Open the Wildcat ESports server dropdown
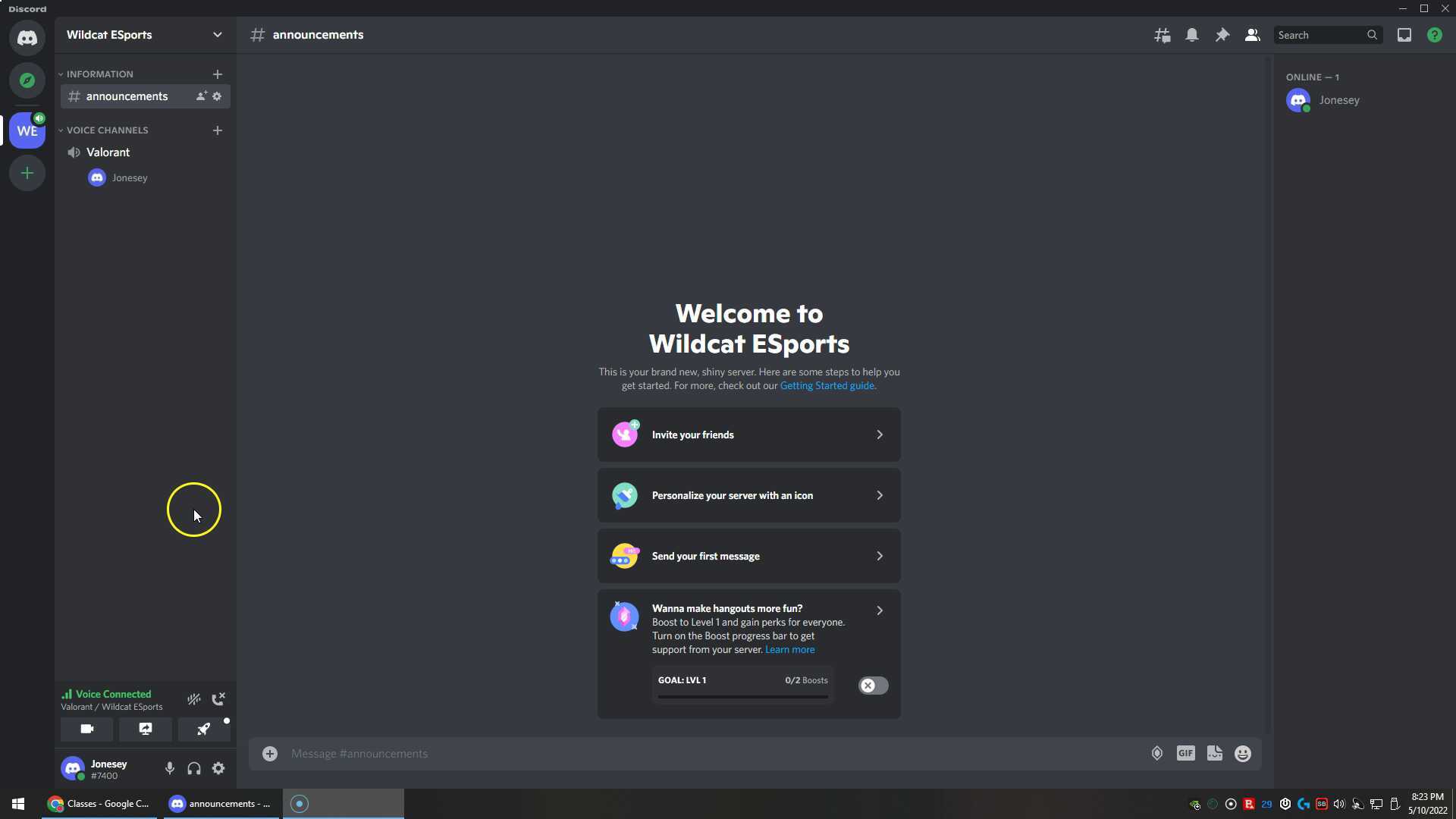The image size is (1456, 819). point(218,35)
